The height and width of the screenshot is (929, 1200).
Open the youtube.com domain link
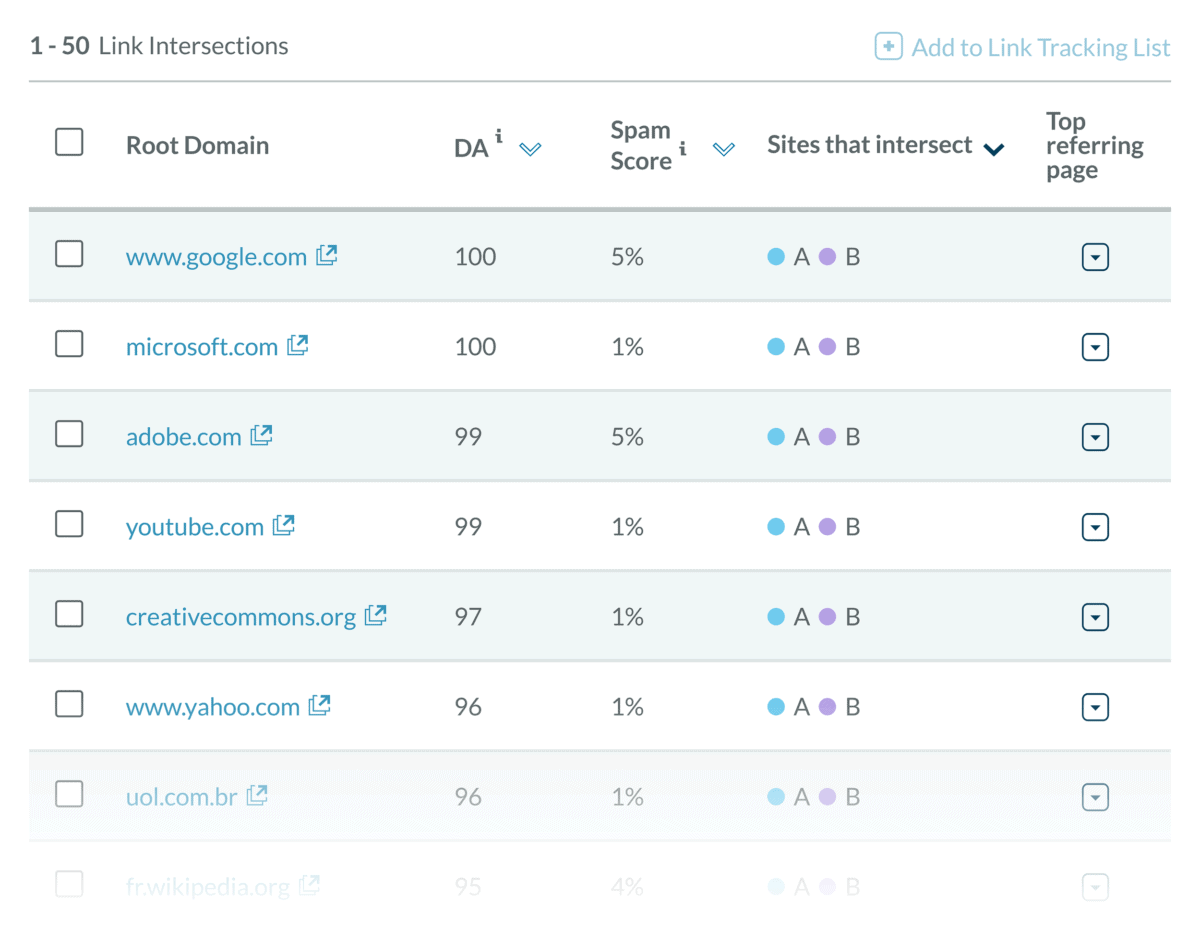pos(195,527)
